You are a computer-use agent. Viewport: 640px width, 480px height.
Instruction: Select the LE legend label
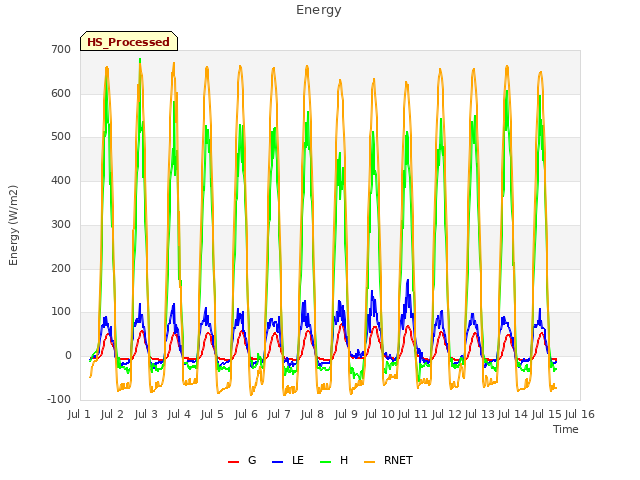tap(298, 460)
